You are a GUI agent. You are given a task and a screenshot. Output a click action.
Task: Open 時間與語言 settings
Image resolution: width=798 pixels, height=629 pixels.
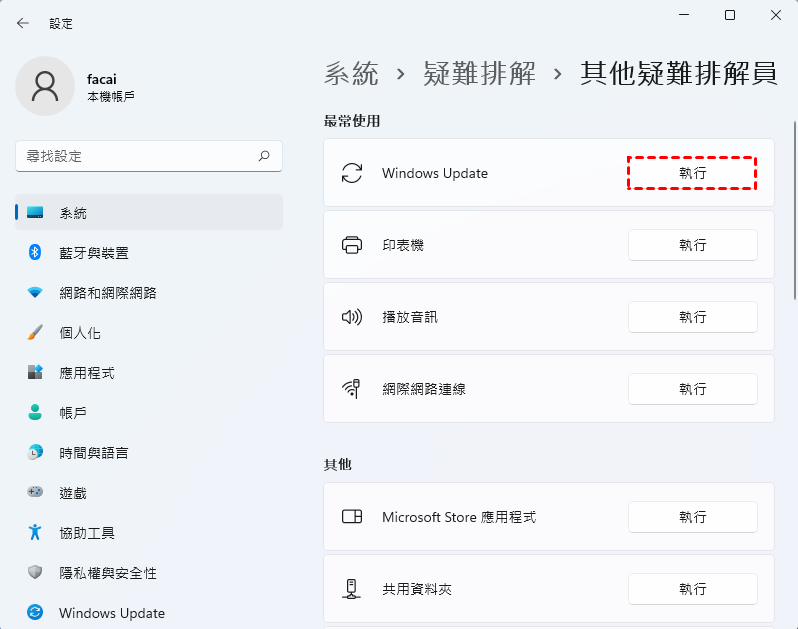[x=94, y=453]
